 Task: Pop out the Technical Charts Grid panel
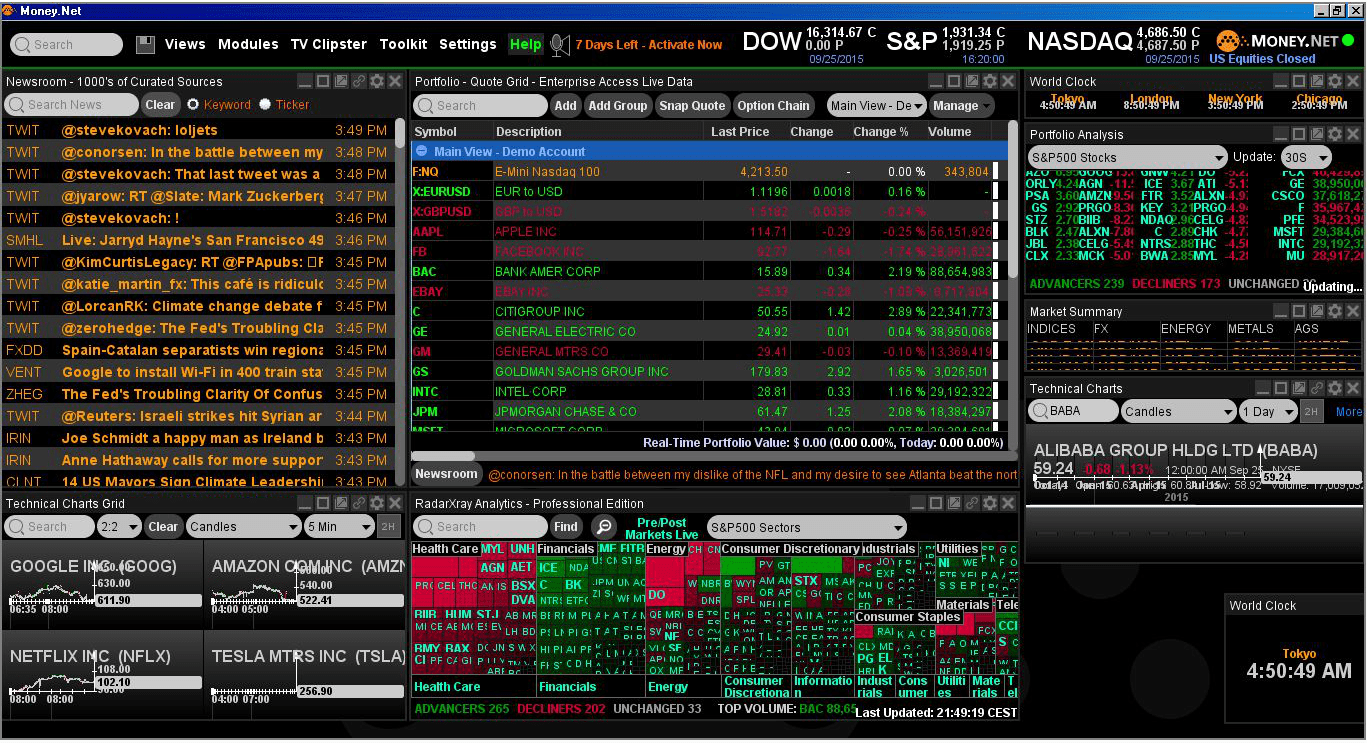coord(341,503)
